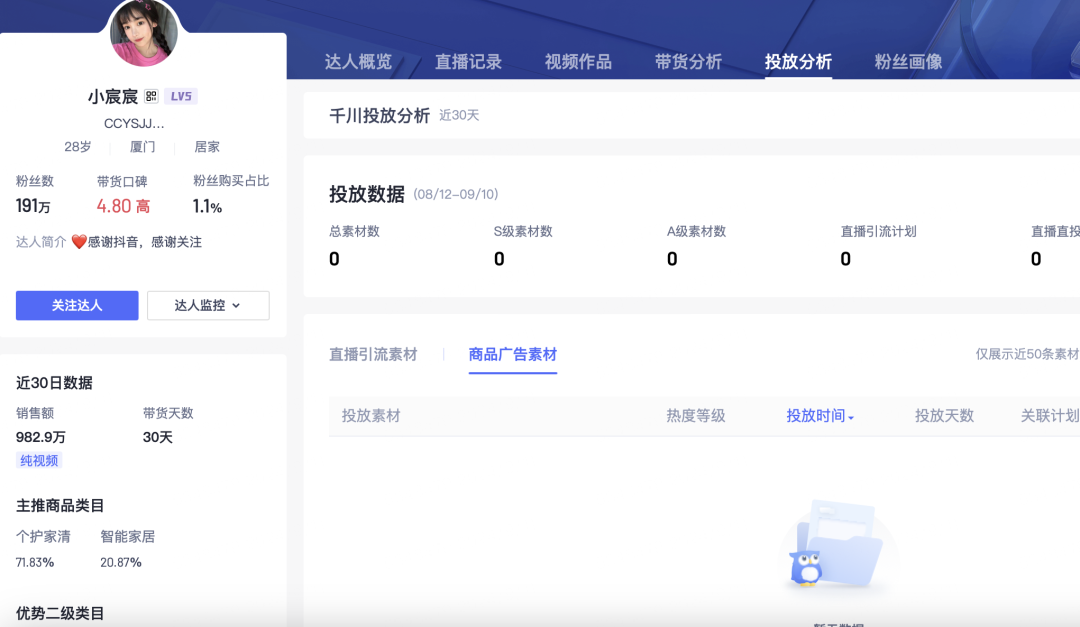
Task: Click the 居家 profile tag
Action: point(207,147)
